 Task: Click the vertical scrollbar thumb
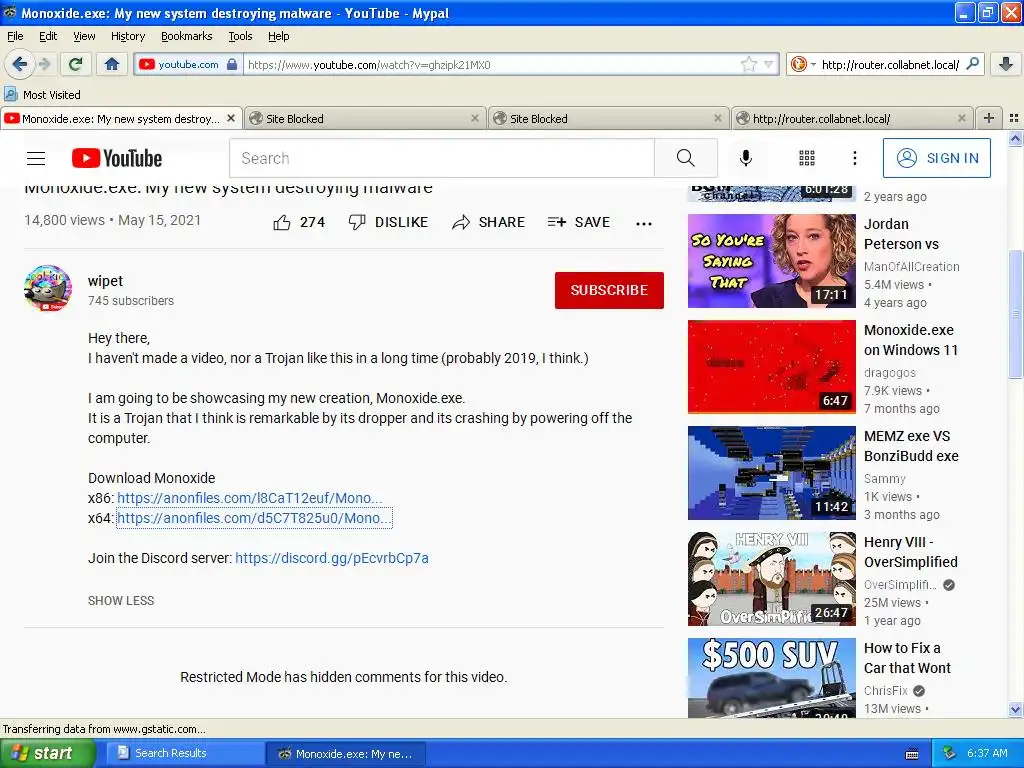pos(1015,313)
